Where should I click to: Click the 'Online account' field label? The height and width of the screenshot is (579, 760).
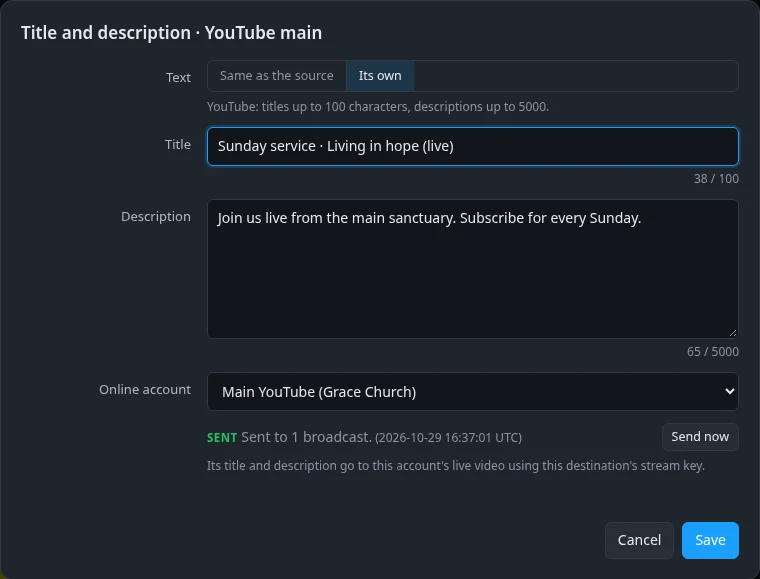click(145, 390)
